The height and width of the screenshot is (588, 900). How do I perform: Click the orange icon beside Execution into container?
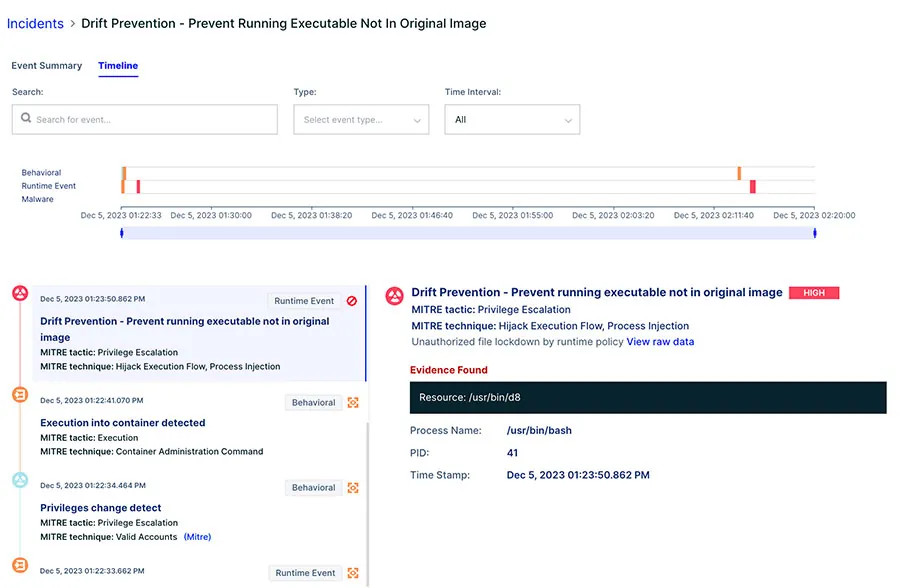click(x=20, y=394)
